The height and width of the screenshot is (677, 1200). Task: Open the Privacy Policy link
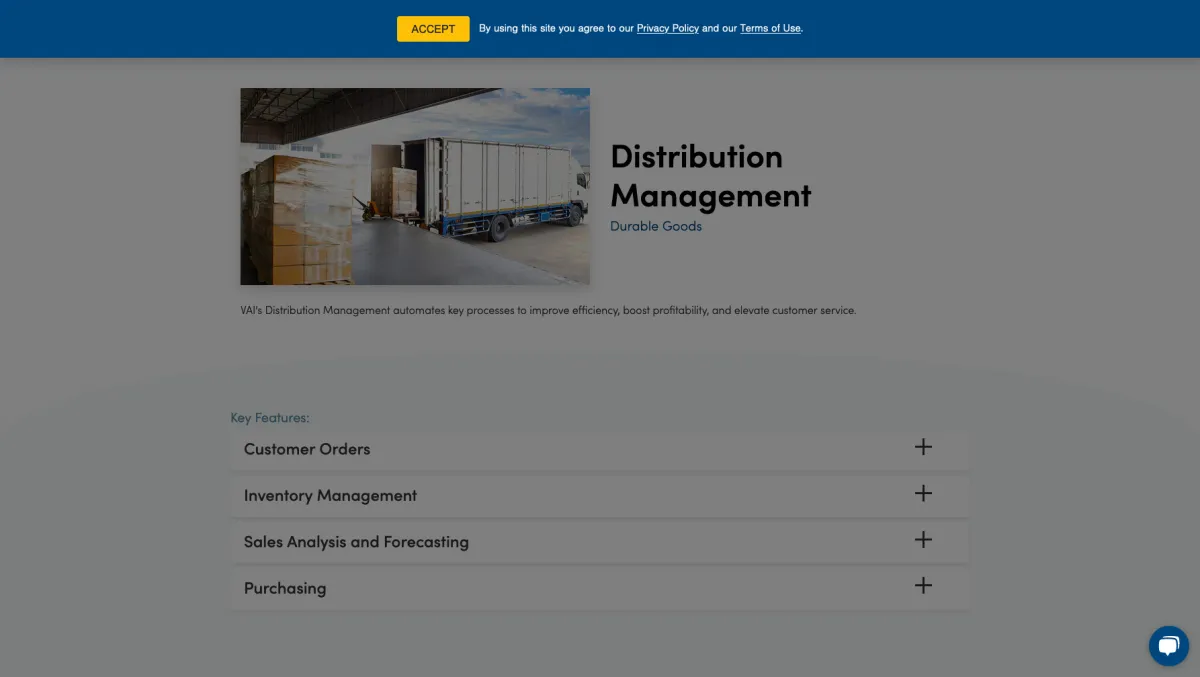(x=667, y=29)
